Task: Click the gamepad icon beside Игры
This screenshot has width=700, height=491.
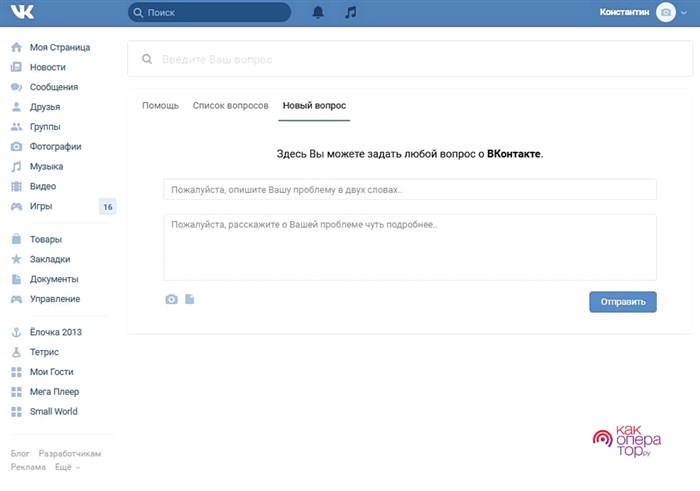Action: pyautogui.click(x=17, y=206)
